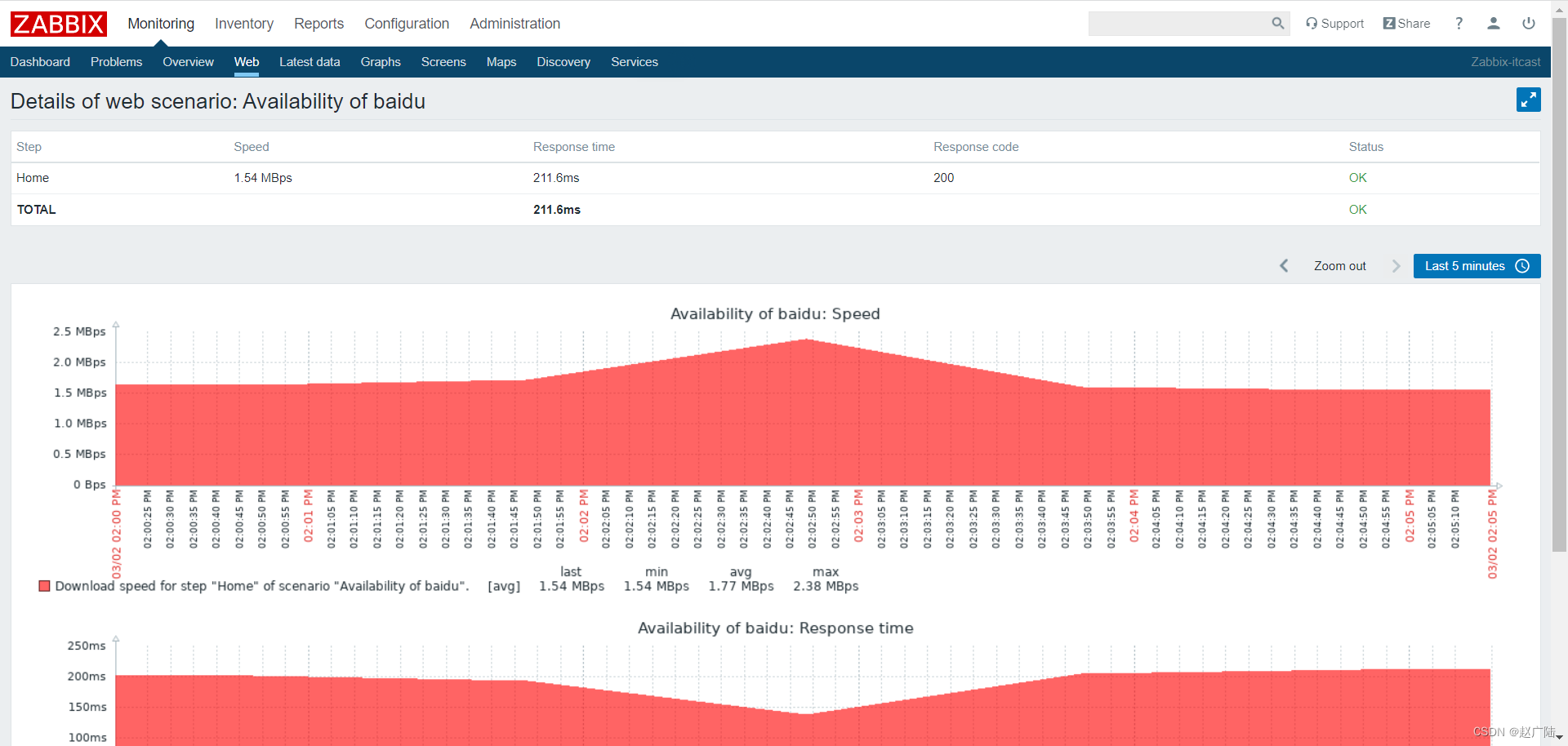Click the 02:01 PM marker on Speed graph
This screenshot has width=1568, height=746.
pyautogui.click(x=308, y=516)
